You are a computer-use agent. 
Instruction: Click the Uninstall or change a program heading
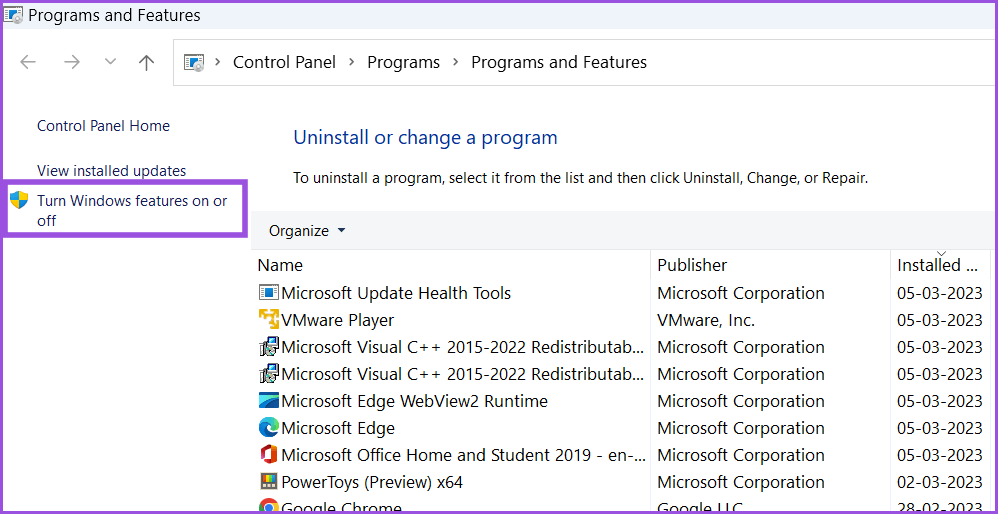(425, 137)
